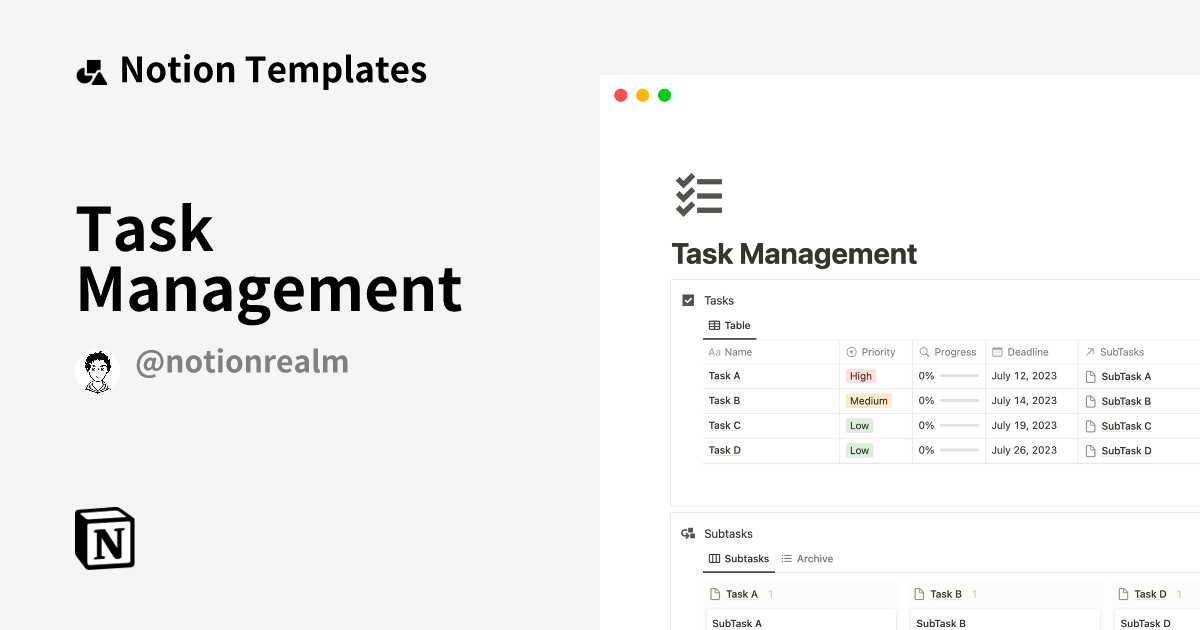This screenshot has width=1200, height=630.
Task: Click the table view icon beside the Table tab
Action: pos(714,325)
